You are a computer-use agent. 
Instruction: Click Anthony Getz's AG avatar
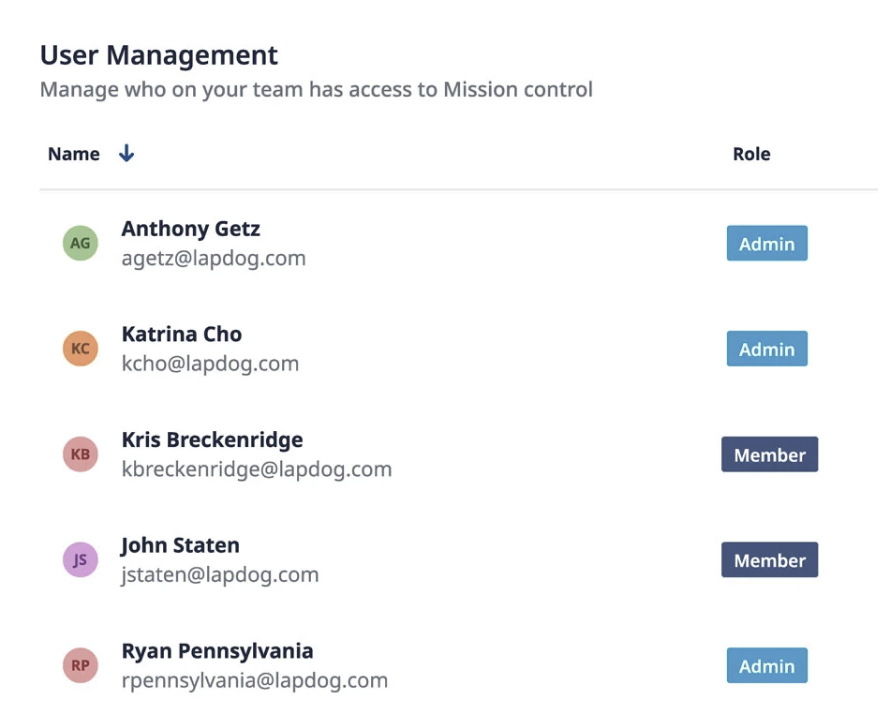(80, 242)
